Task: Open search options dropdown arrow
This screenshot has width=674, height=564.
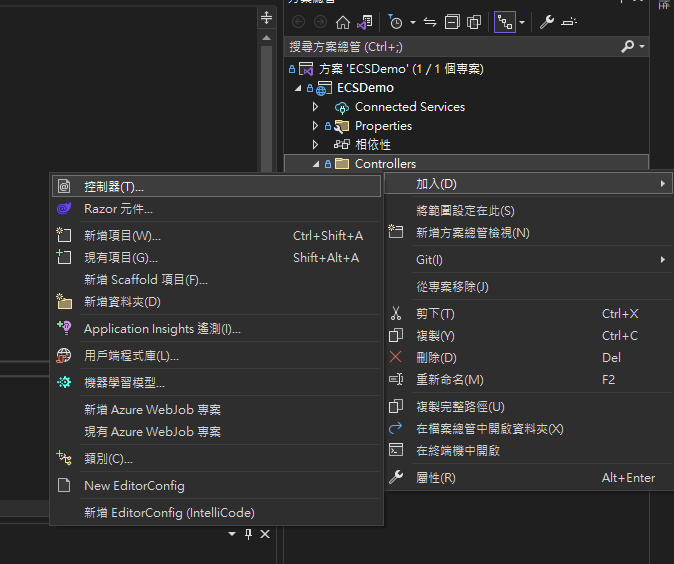Action: click(x=642, y=46)
